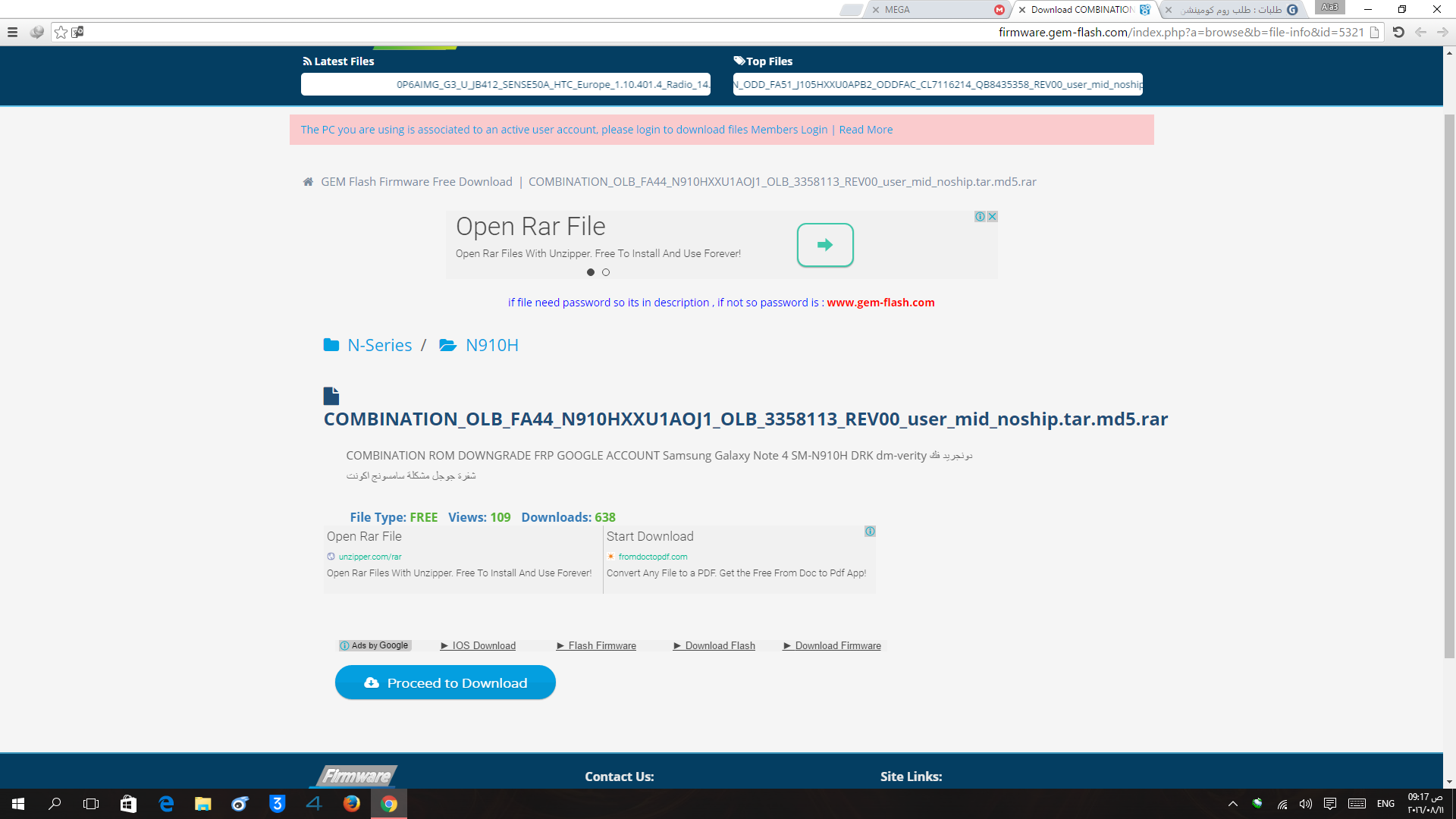Click the Open Rar File lower ad title
The height and width of the screenshot is (819, 1456).
point(364,536)
